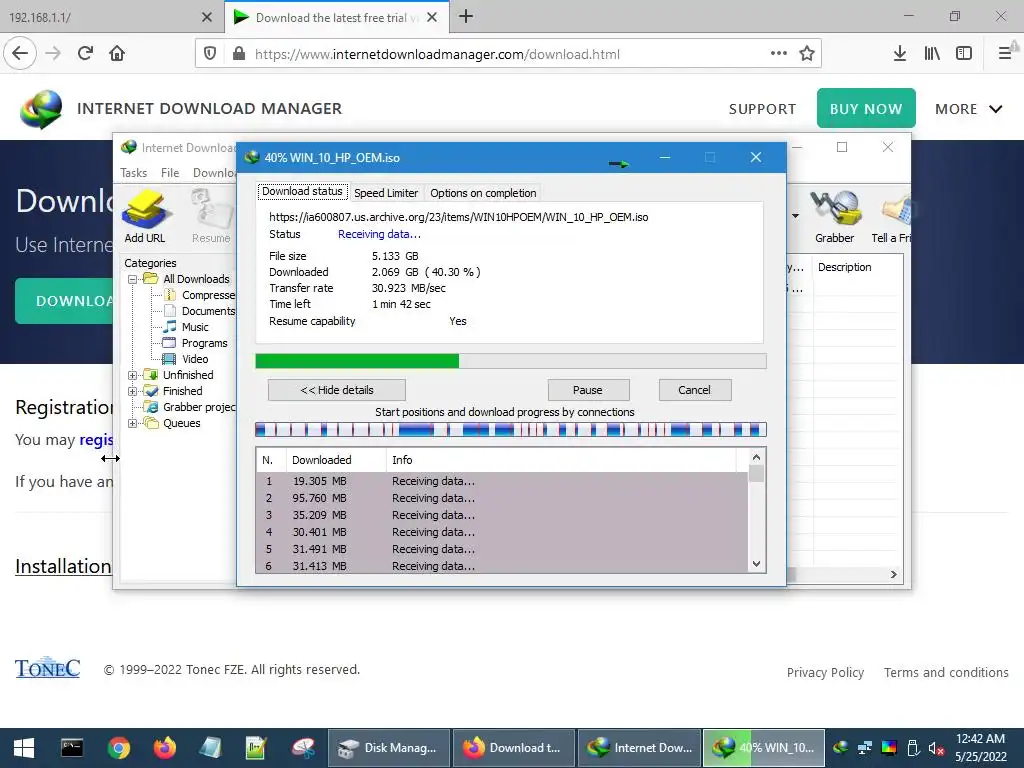
Task: Open the Privacy Policy link
Action: (825, 673)
